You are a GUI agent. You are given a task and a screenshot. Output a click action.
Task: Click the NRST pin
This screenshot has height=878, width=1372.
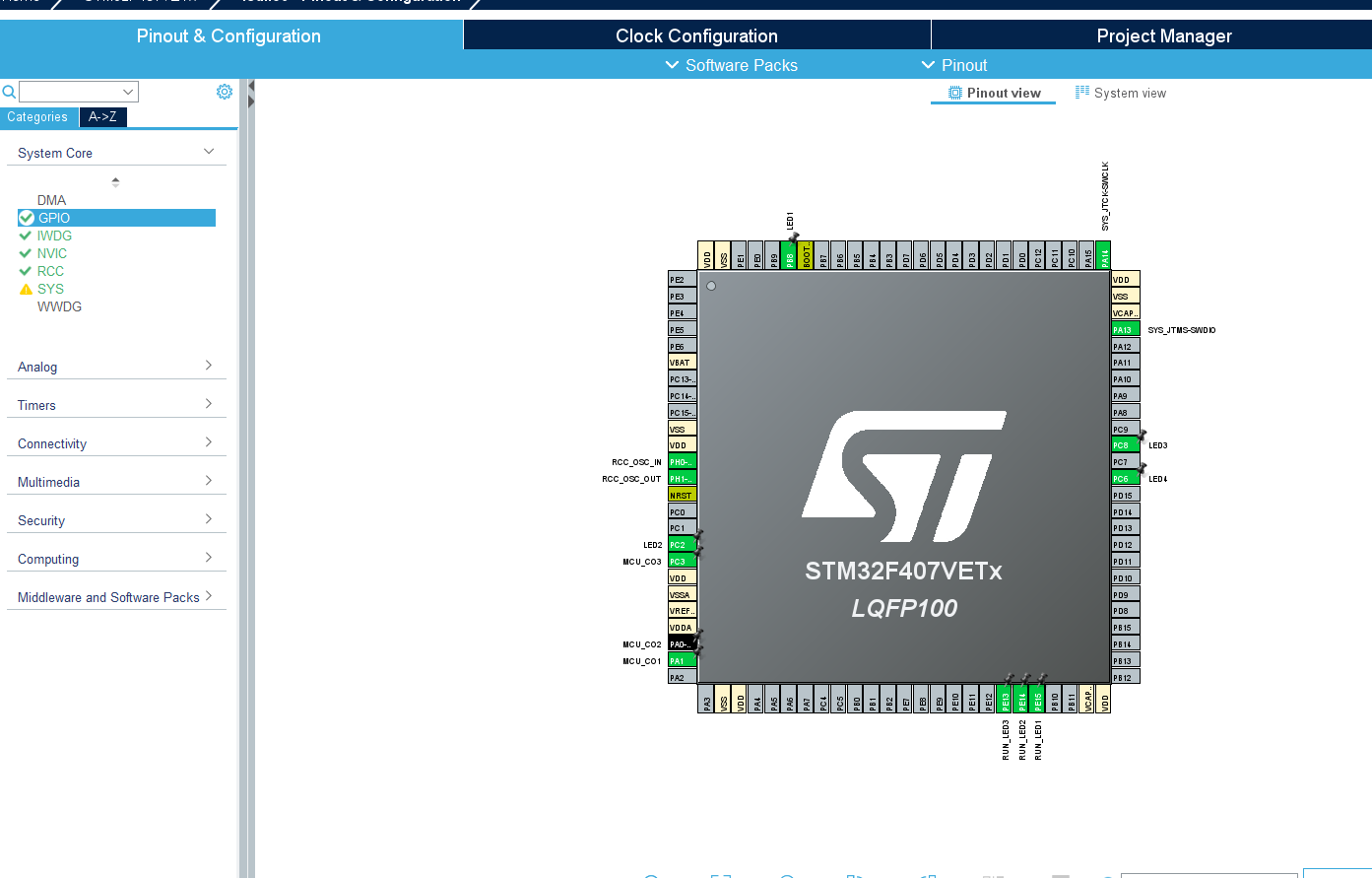683,495
